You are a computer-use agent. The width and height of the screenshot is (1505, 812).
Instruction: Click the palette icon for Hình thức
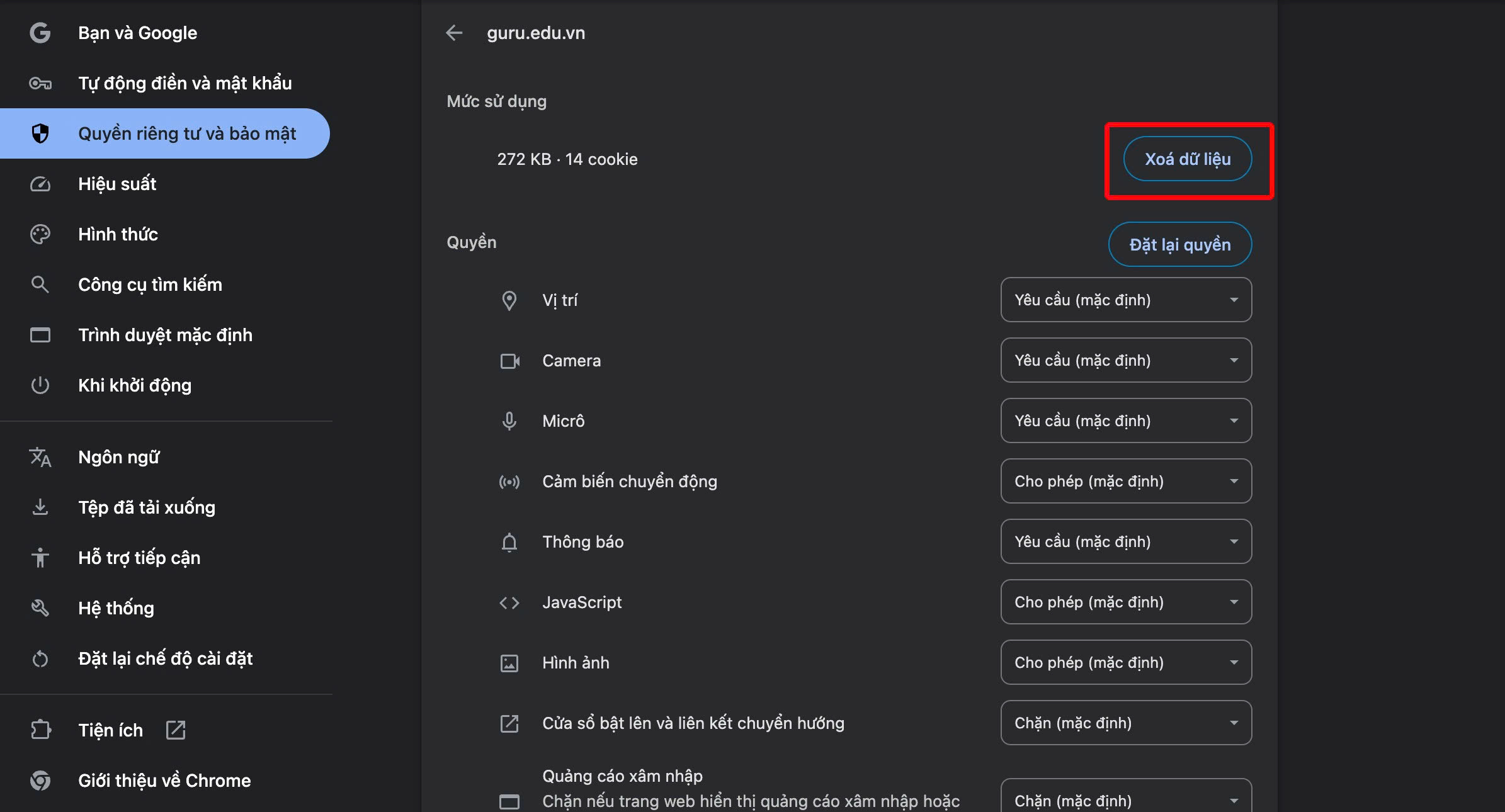coord(40,234)
